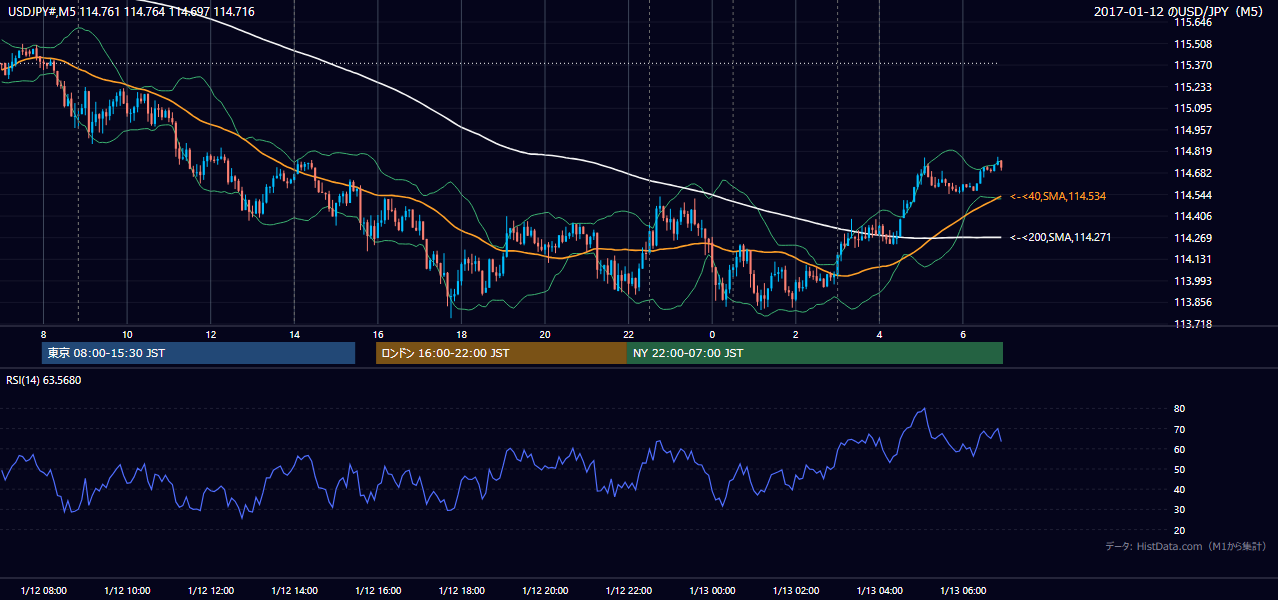Select the 1/12 16:00 bottom time label

tap(378, 591)
